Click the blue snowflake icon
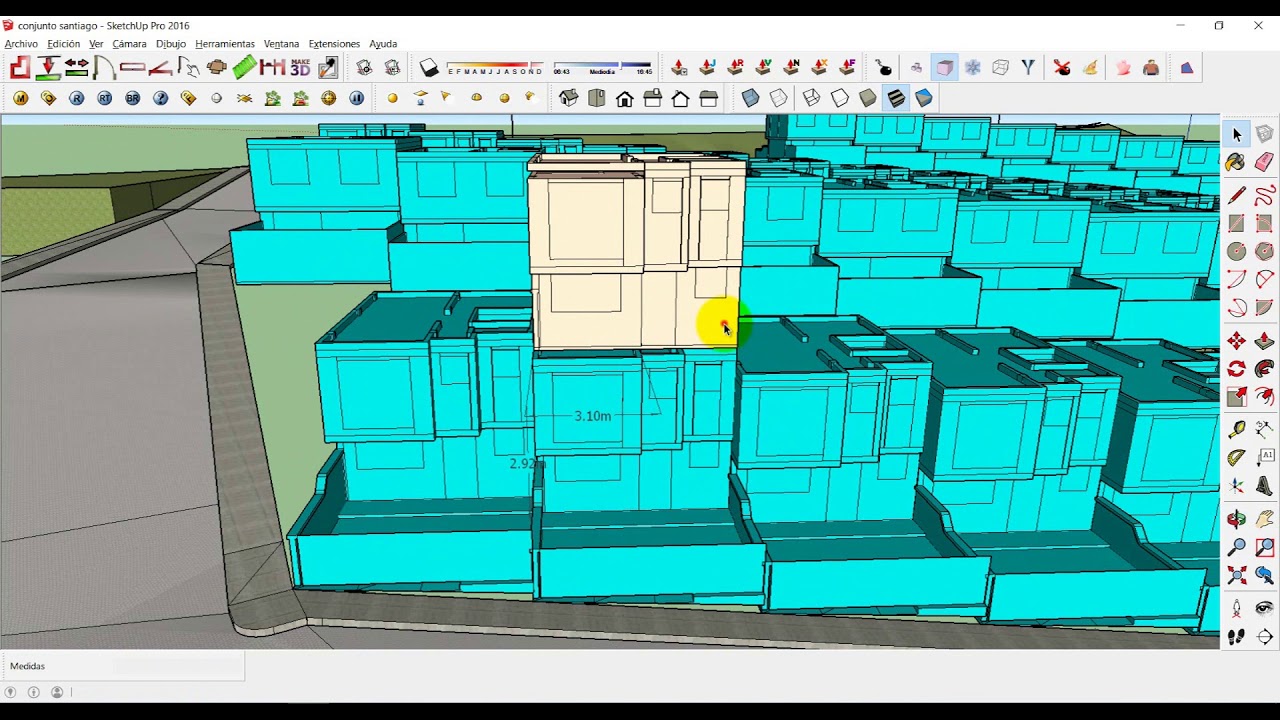This screenshot has width=1280, height=720. click(973, 67)
